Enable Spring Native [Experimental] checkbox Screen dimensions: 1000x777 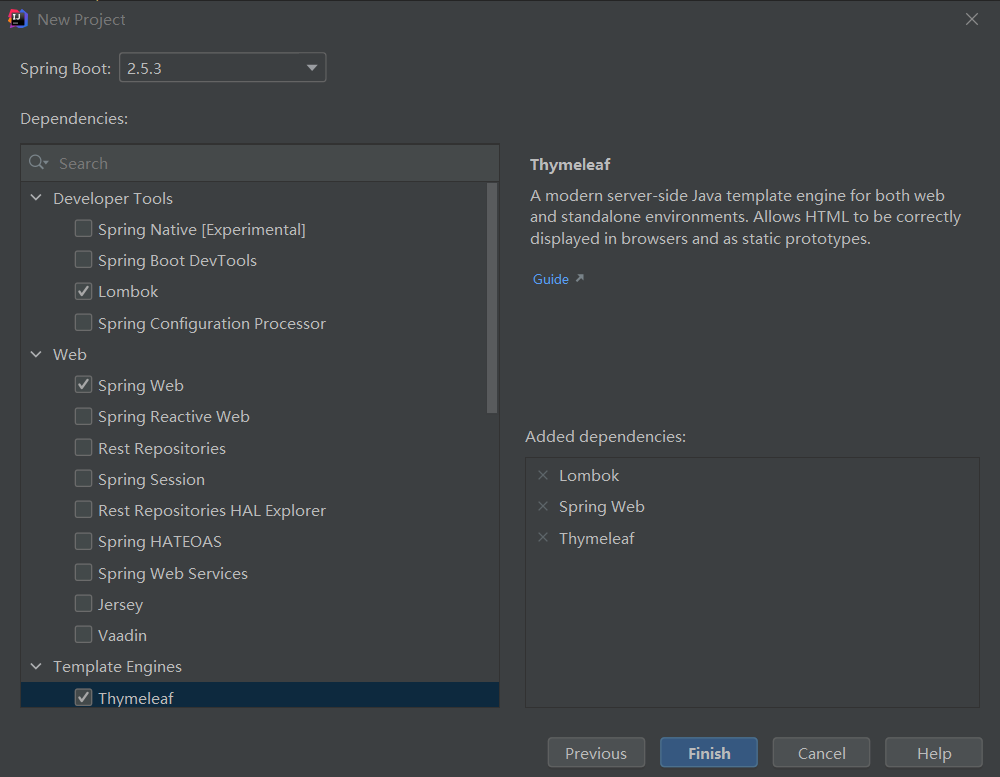(83, 228)
